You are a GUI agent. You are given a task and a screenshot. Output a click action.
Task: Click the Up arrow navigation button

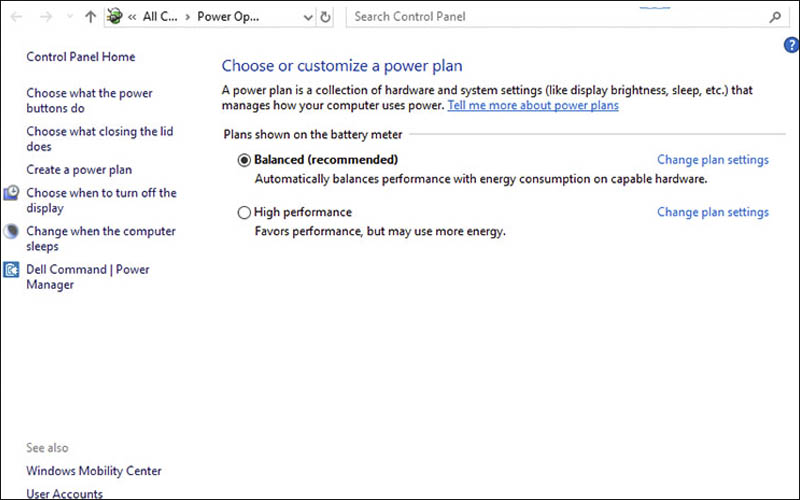(x=91, y=17)
